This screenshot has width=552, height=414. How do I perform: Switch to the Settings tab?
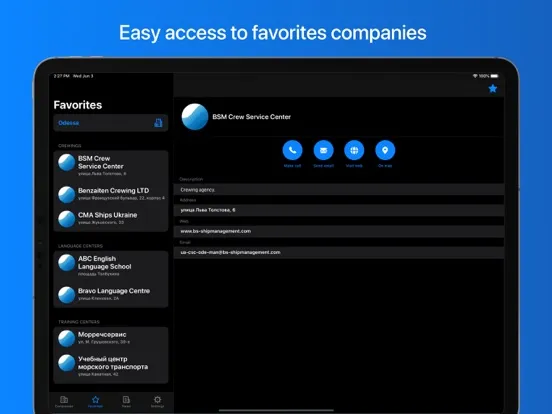(157, 401)
